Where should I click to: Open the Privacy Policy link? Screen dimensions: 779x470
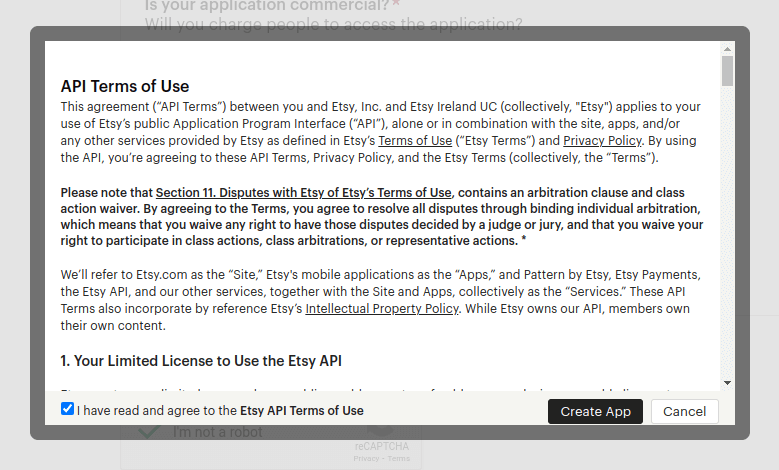602,141
